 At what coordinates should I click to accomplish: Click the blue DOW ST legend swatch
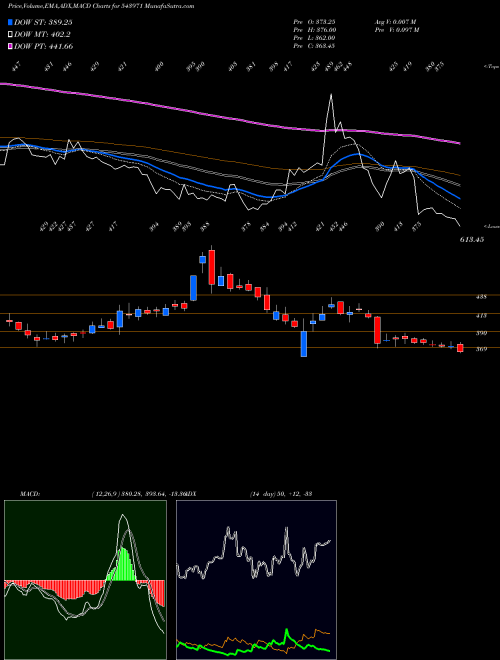click(11, 23)
